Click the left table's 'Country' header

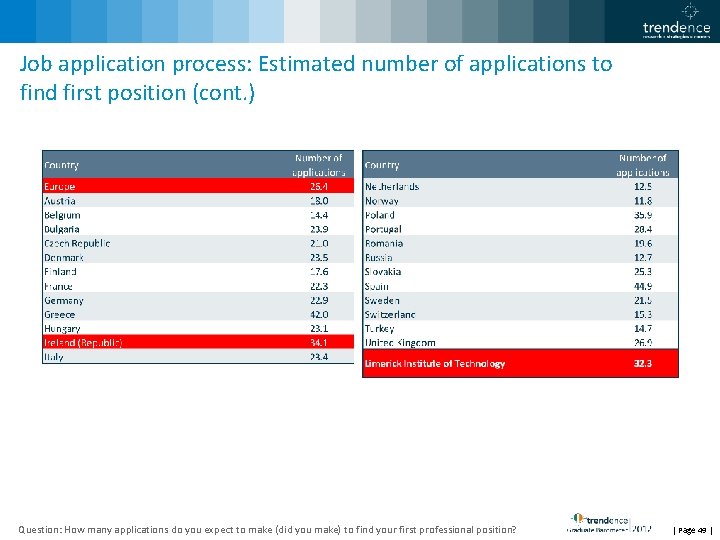62,165
